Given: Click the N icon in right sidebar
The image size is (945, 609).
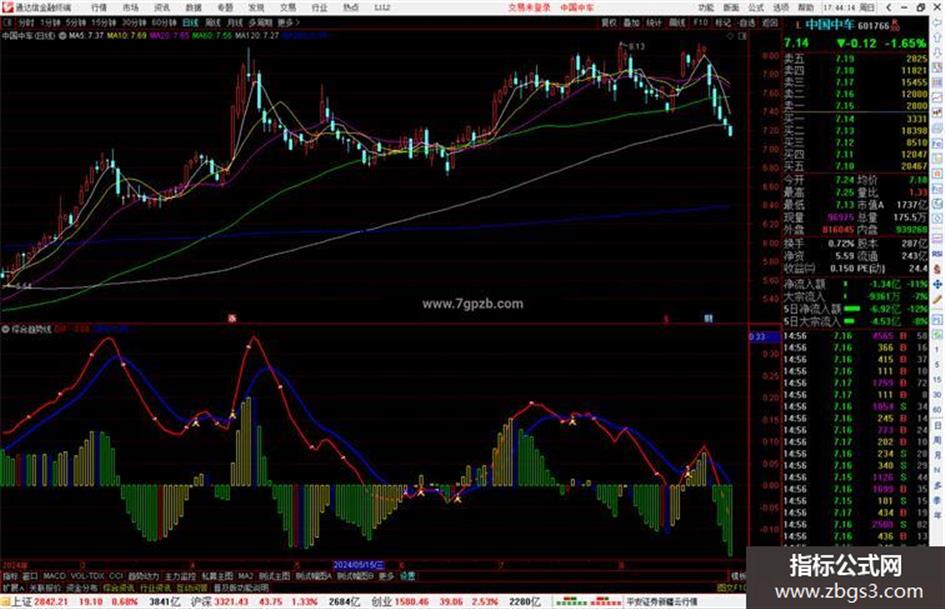Looking at the screenshot, I should tap(938, 470).
